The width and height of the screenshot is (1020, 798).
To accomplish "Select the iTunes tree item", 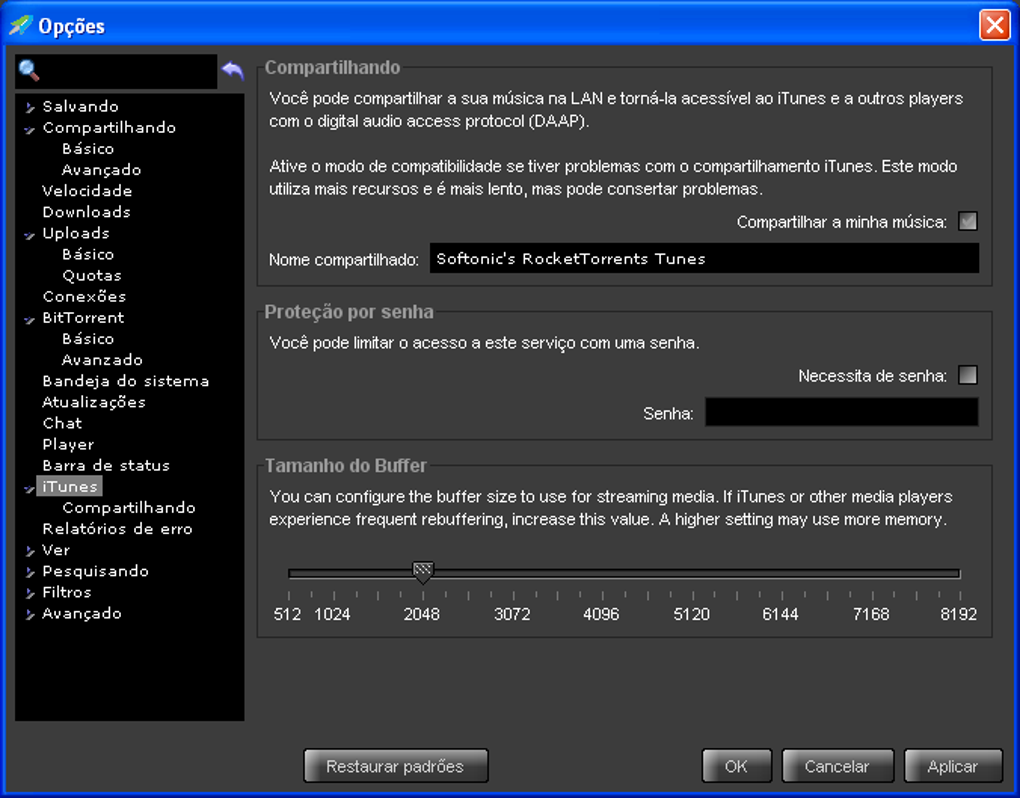I will pyautogui.click(x=70, y=486).
